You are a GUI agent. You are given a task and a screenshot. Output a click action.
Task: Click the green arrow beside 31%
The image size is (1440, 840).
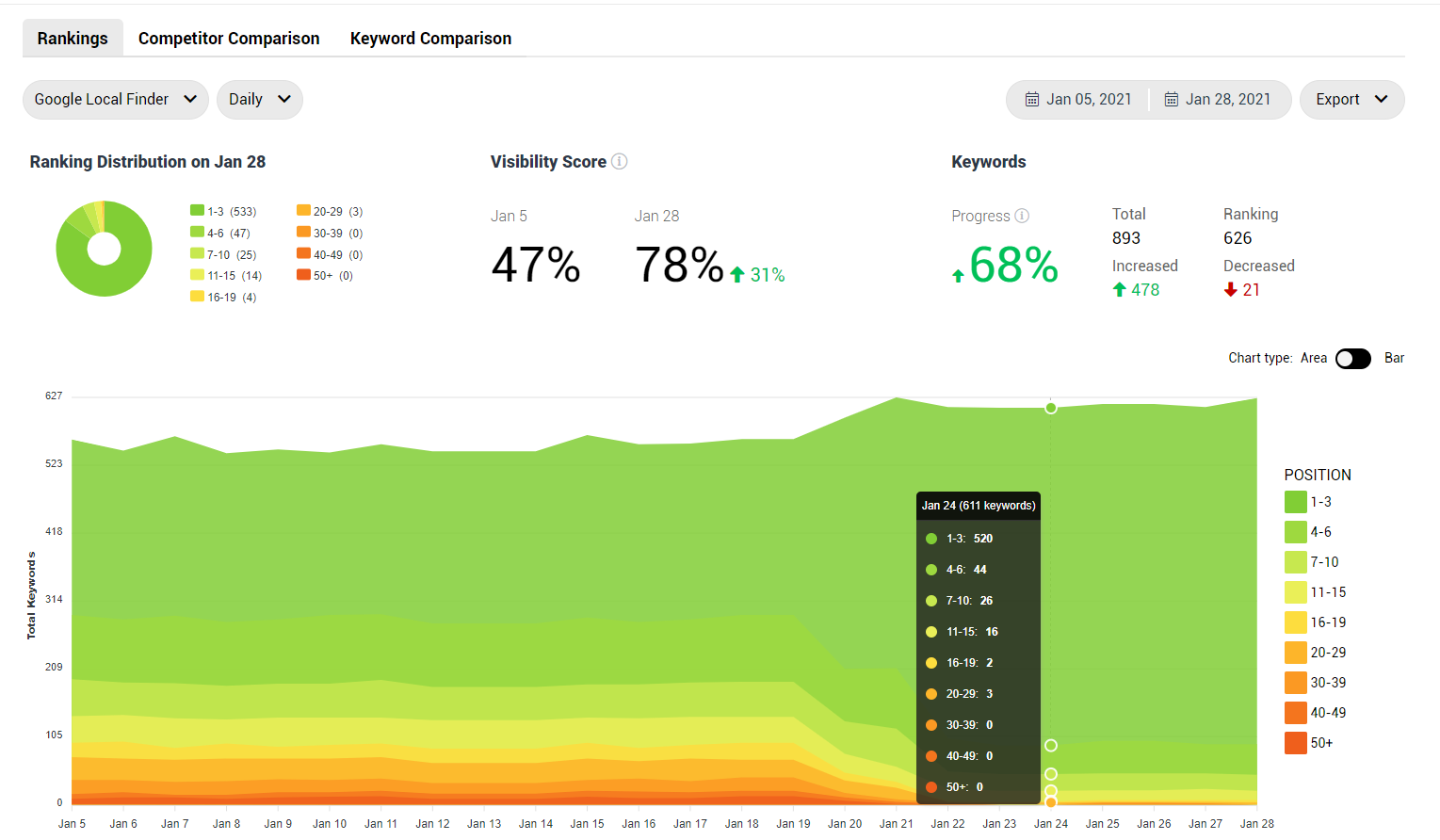pos(737,275)
